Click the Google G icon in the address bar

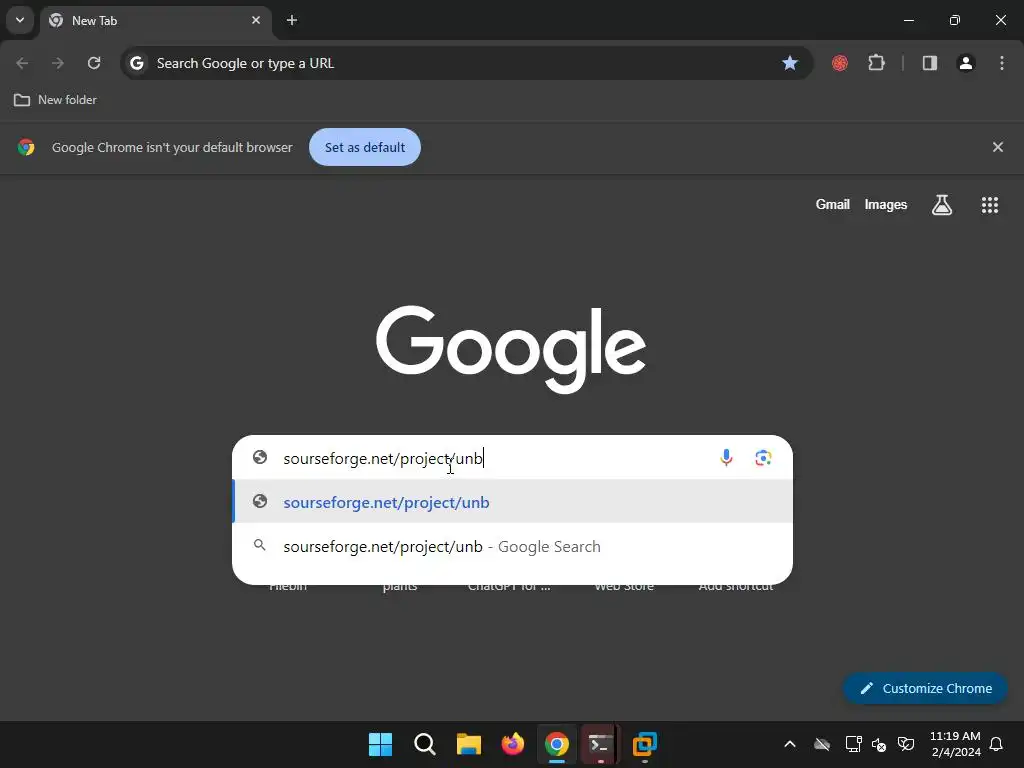(x=136, y=63)
